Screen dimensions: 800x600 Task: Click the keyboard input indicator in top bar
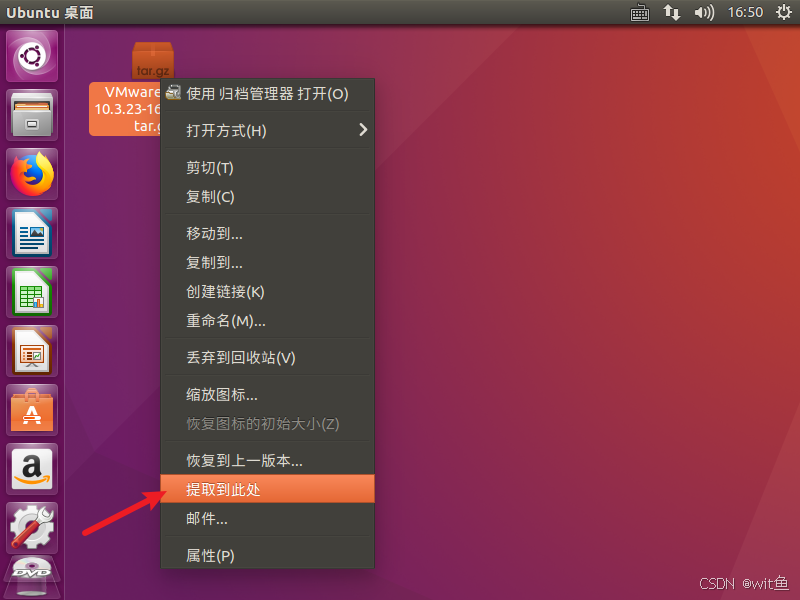[639, 13]
